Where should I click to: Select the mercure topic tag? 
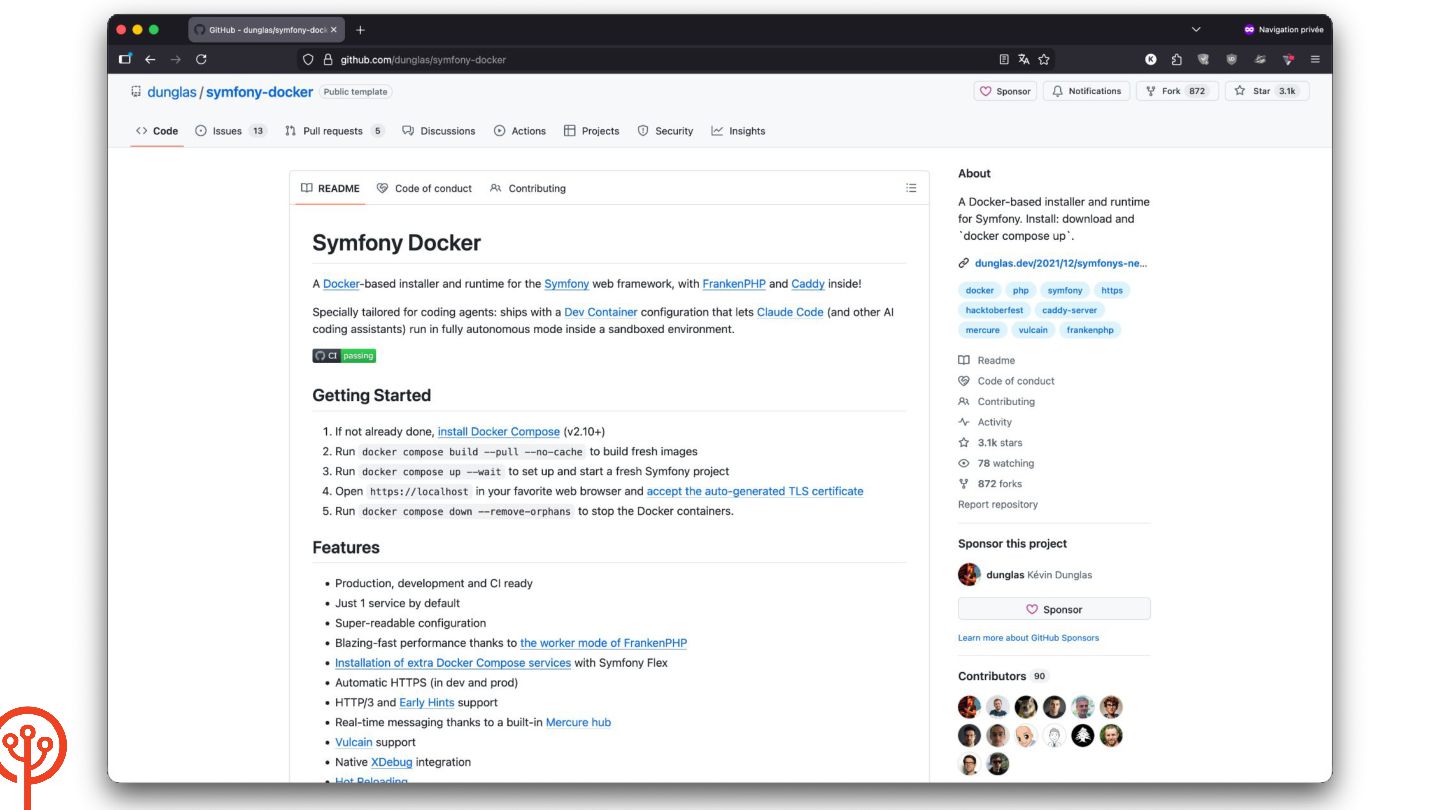[982, 330]
